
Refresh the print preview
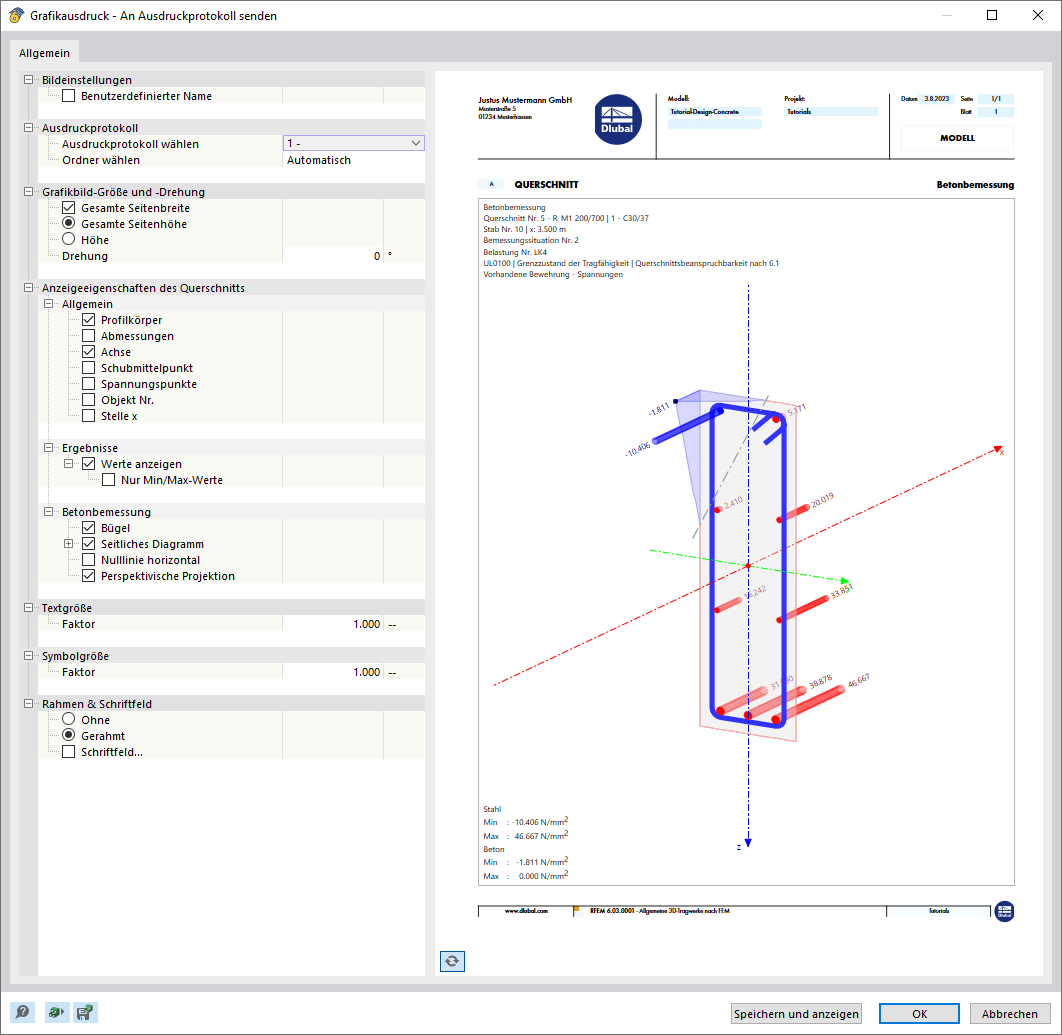[x=452, y=960]
